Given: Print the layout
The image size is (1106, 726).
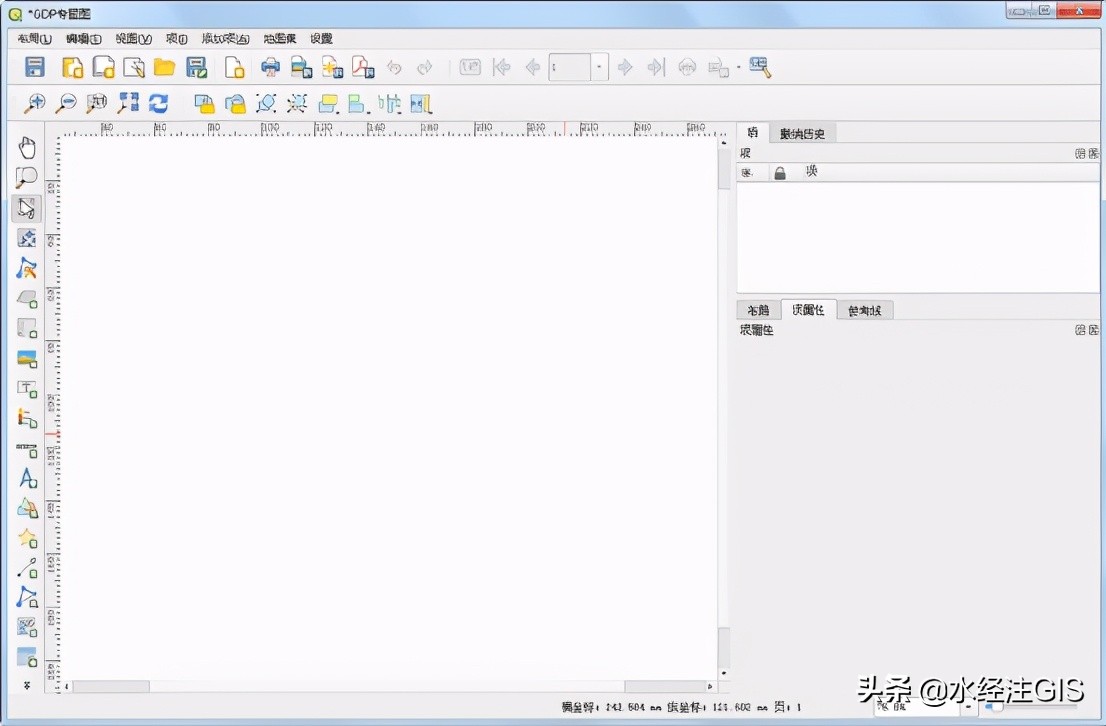Looking at the screenshot, I should (x=270, y=67).
